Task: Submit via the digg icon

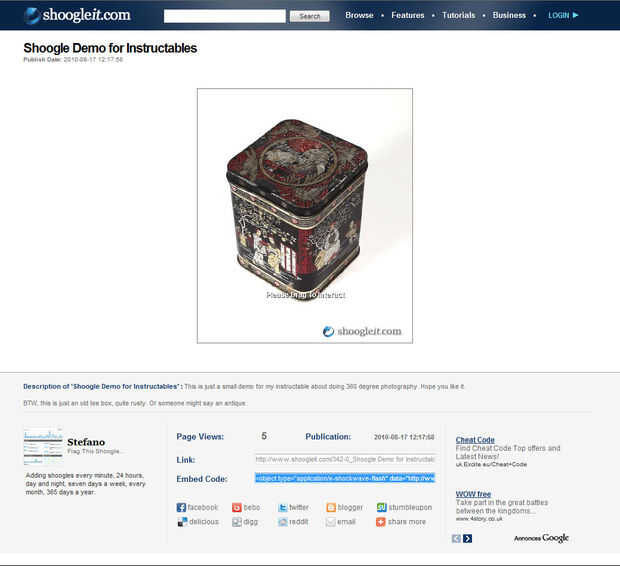Action: pos(237,522)
